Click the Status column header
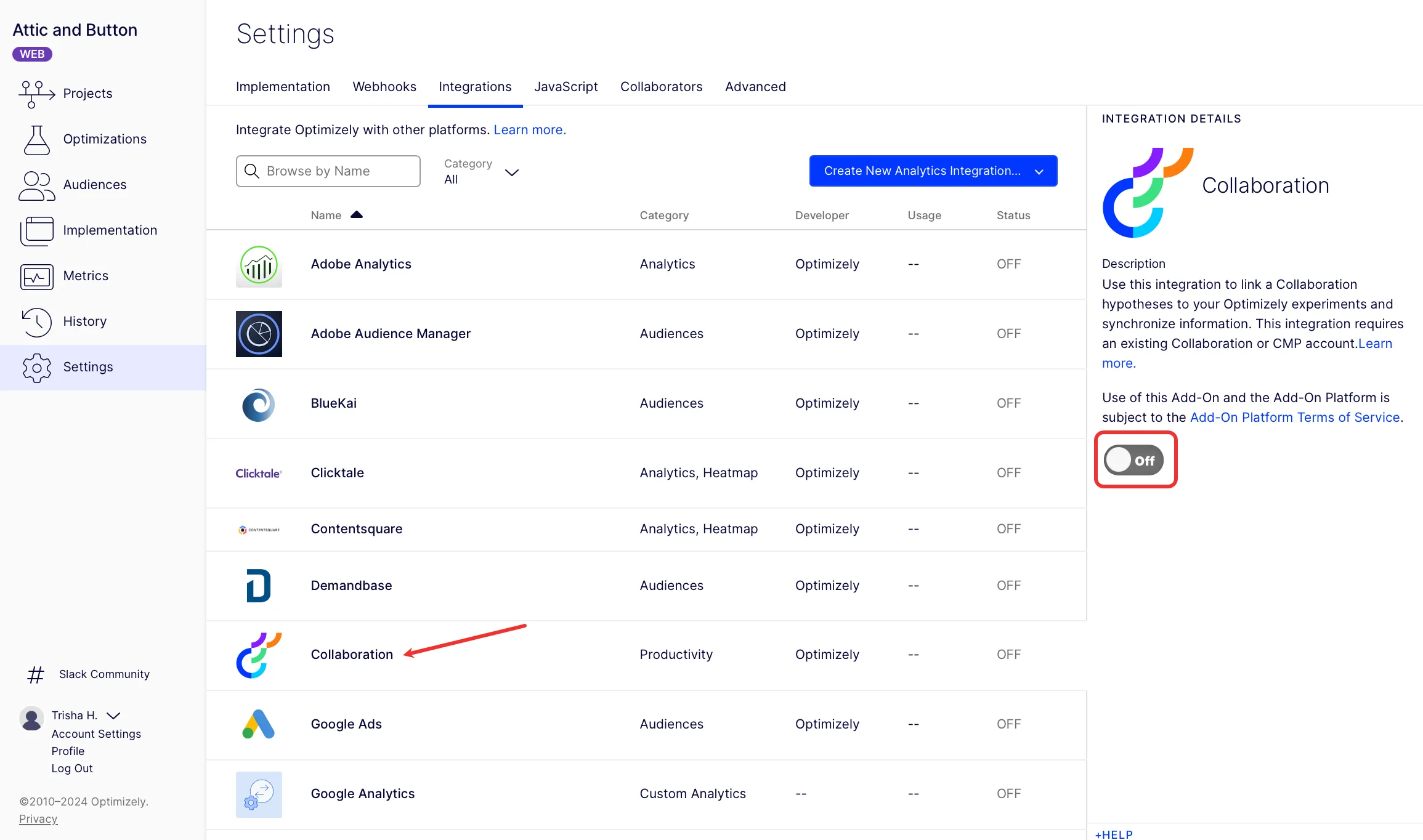The image size is (1423, 840). click(x=1013, y=216)
